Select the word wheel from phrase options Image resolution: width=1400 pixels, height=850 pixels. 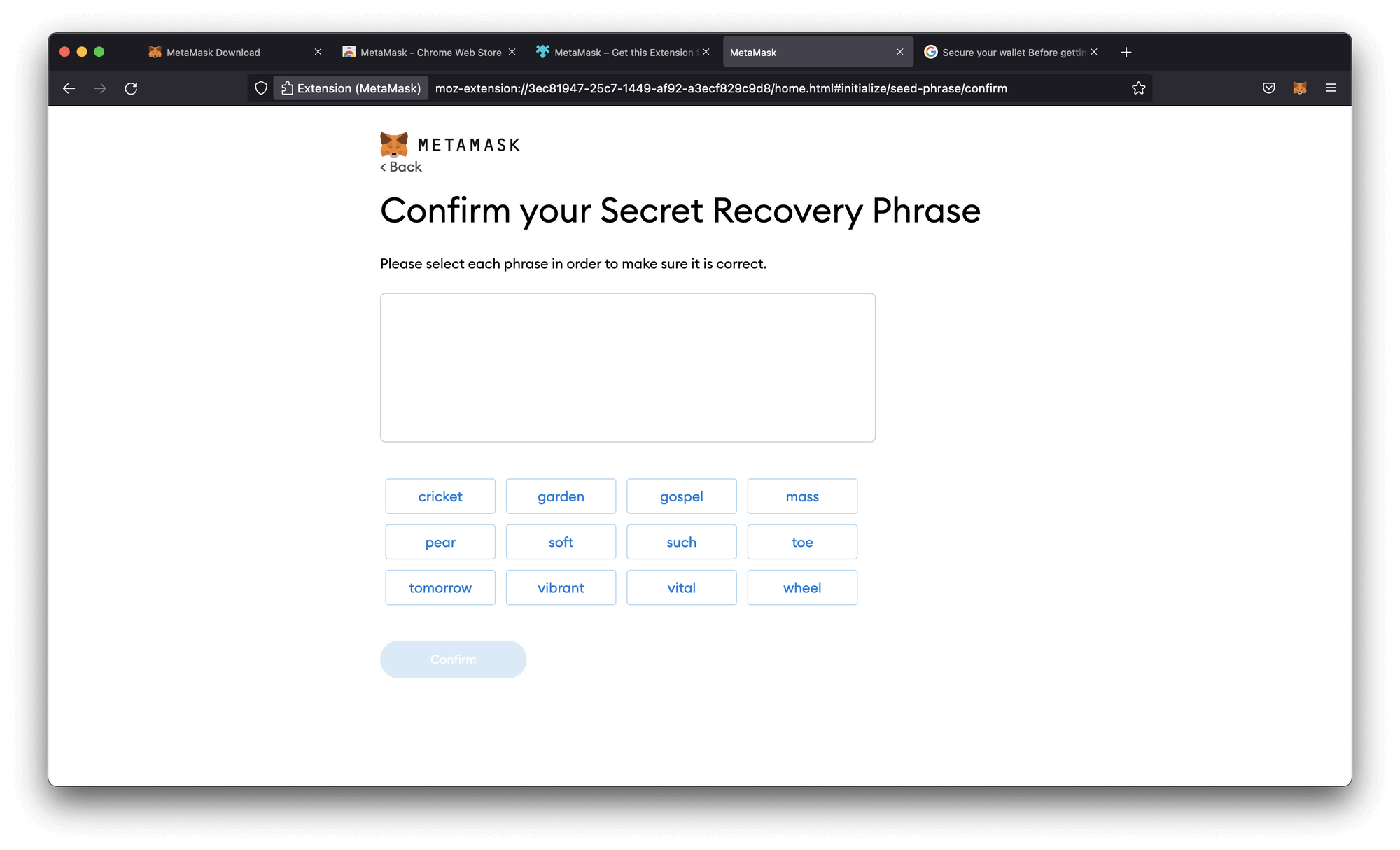tap(802, 587)
